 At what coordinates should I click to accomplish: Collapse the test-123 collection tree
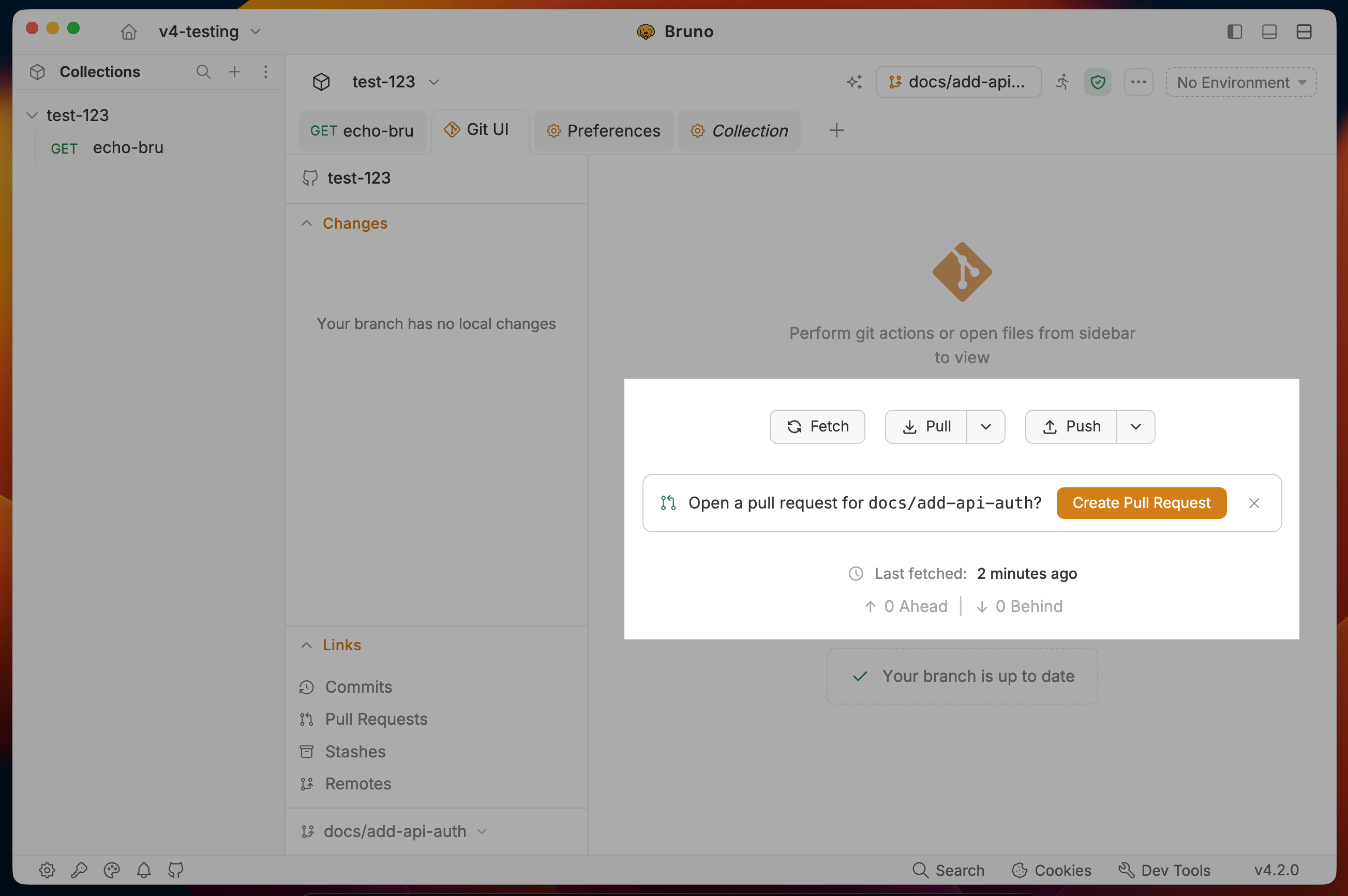pyautogui.click(x=32, y=115)
